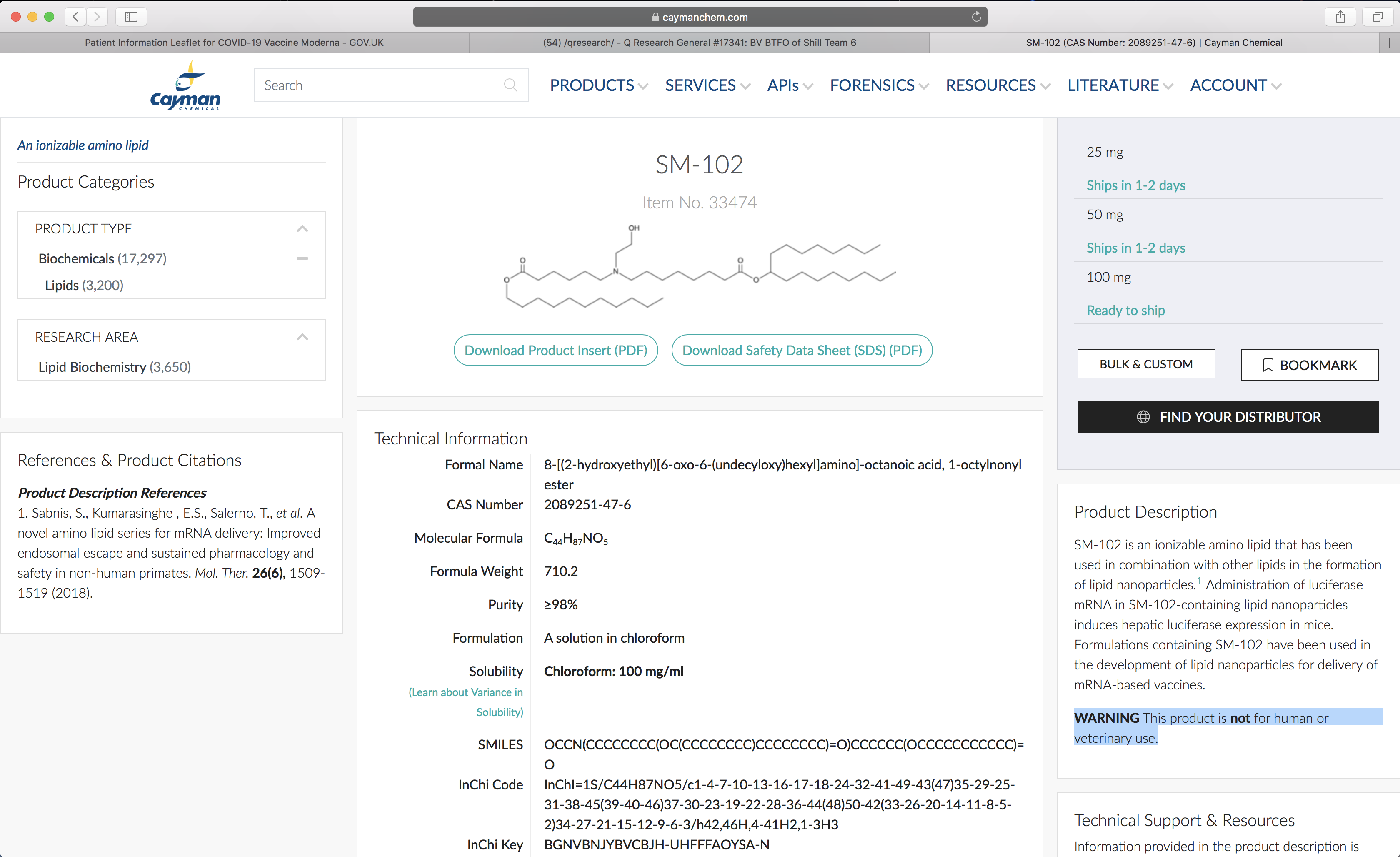Image resolution: width=1400 pixels, height=857 pixels.
Task: Click the 100 mg size option
Action: [1108, 277]
